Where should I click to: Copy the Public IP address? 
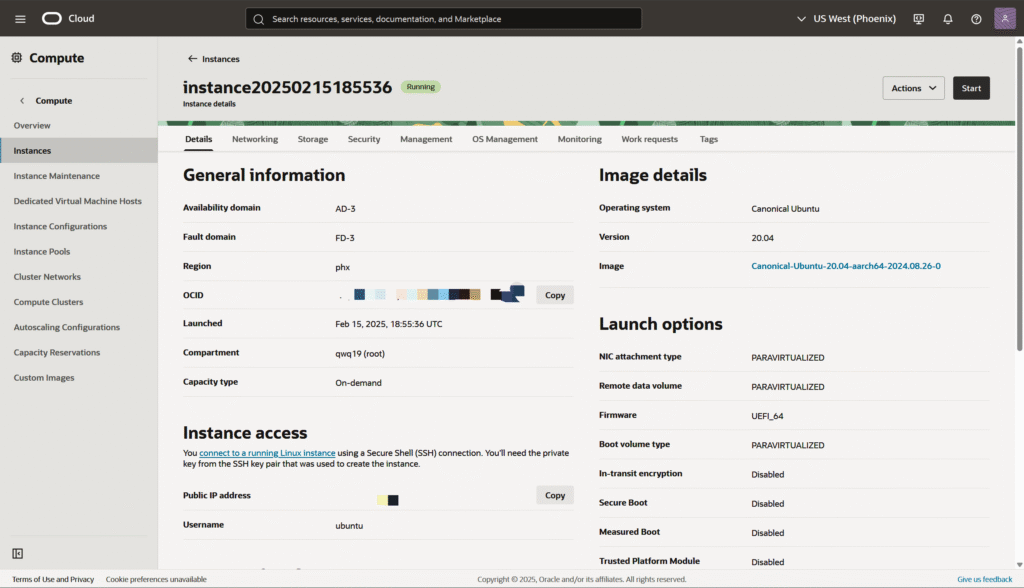[x=555, y=495]
